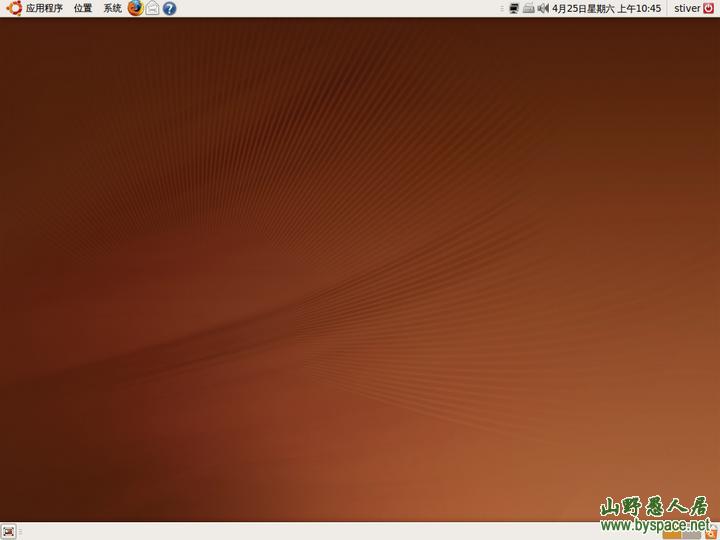Click the keyboard input method tray icon
Screen dimensions: 720x540
[x=529, y=8]
